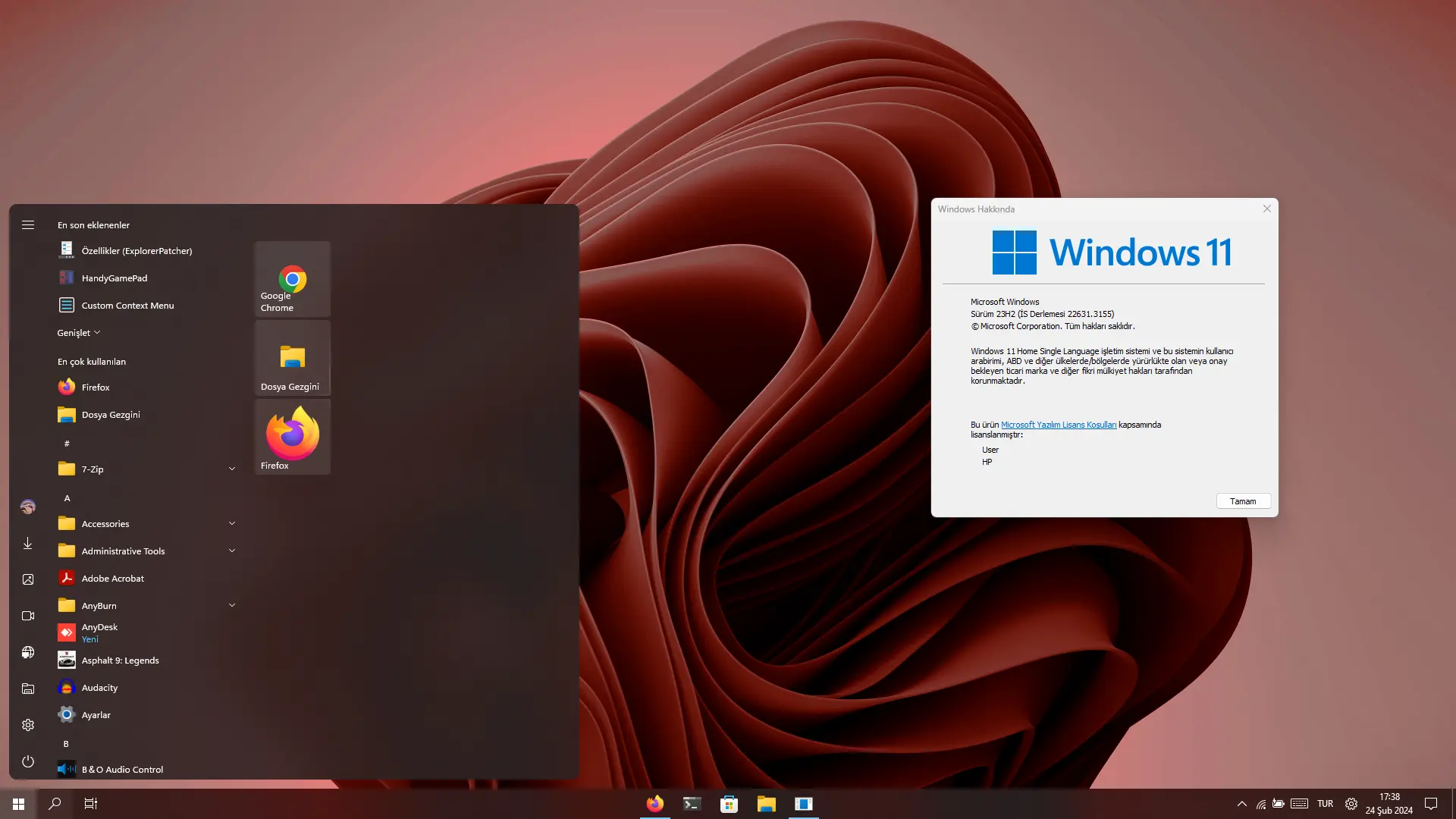Click the Windows Start button
Screen dimensions: 1456x819
[x=18, y=804]
